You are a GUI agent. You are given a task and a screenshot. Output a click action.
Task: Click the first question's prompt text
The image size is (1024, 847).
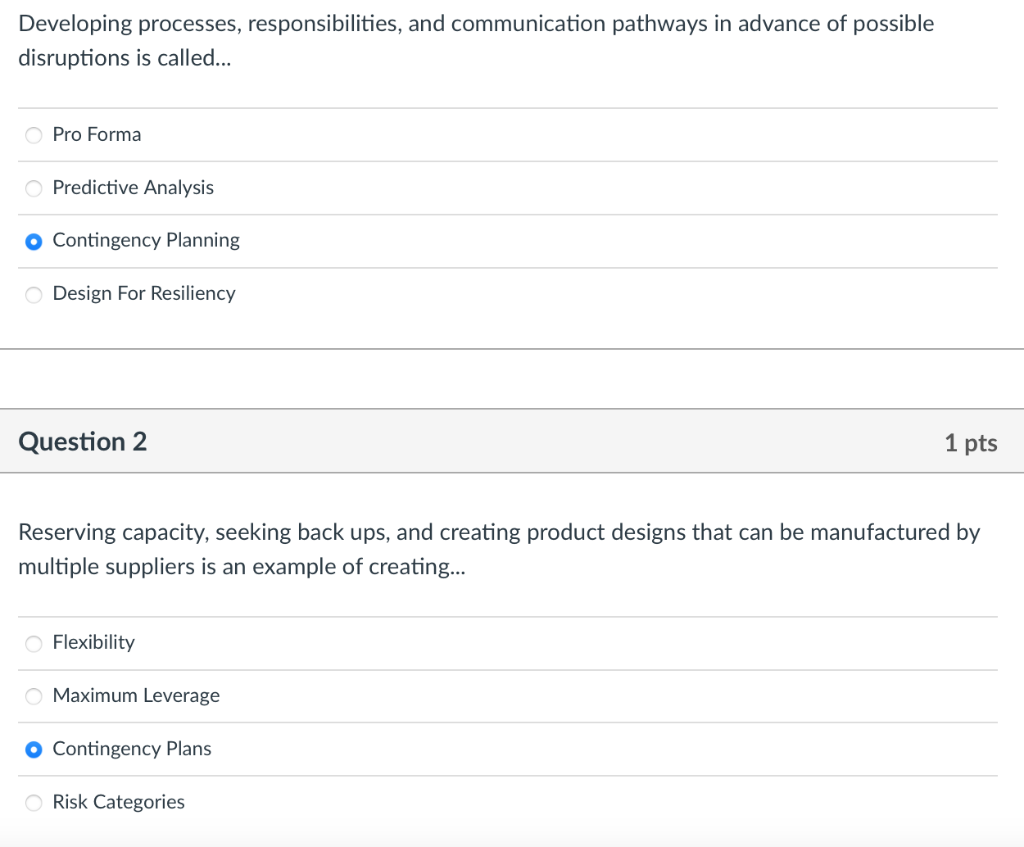pyautogui.click(x=476, y=40)
